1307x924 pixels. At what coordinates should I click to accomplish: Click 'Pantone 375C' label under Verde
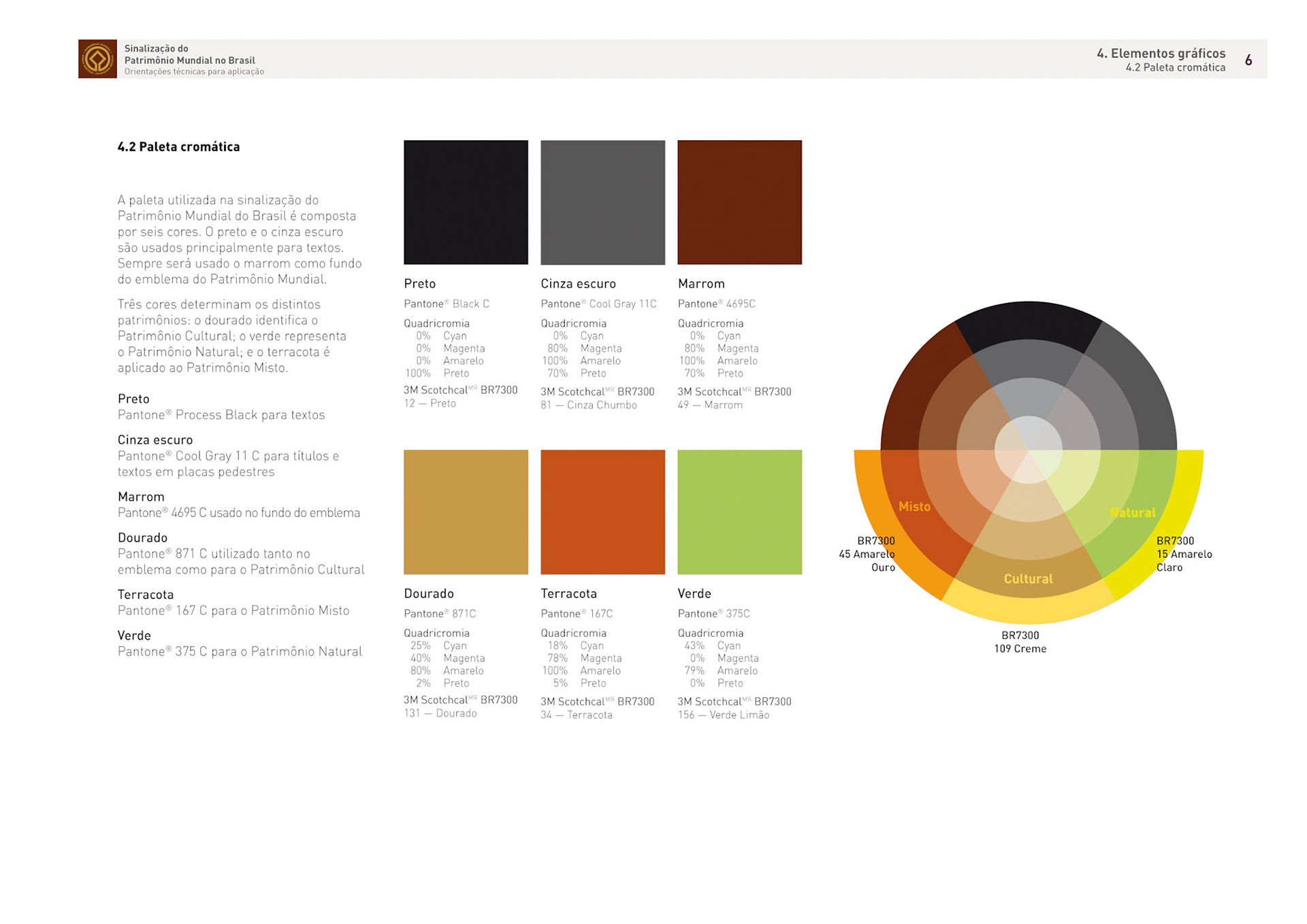[713, 613]
